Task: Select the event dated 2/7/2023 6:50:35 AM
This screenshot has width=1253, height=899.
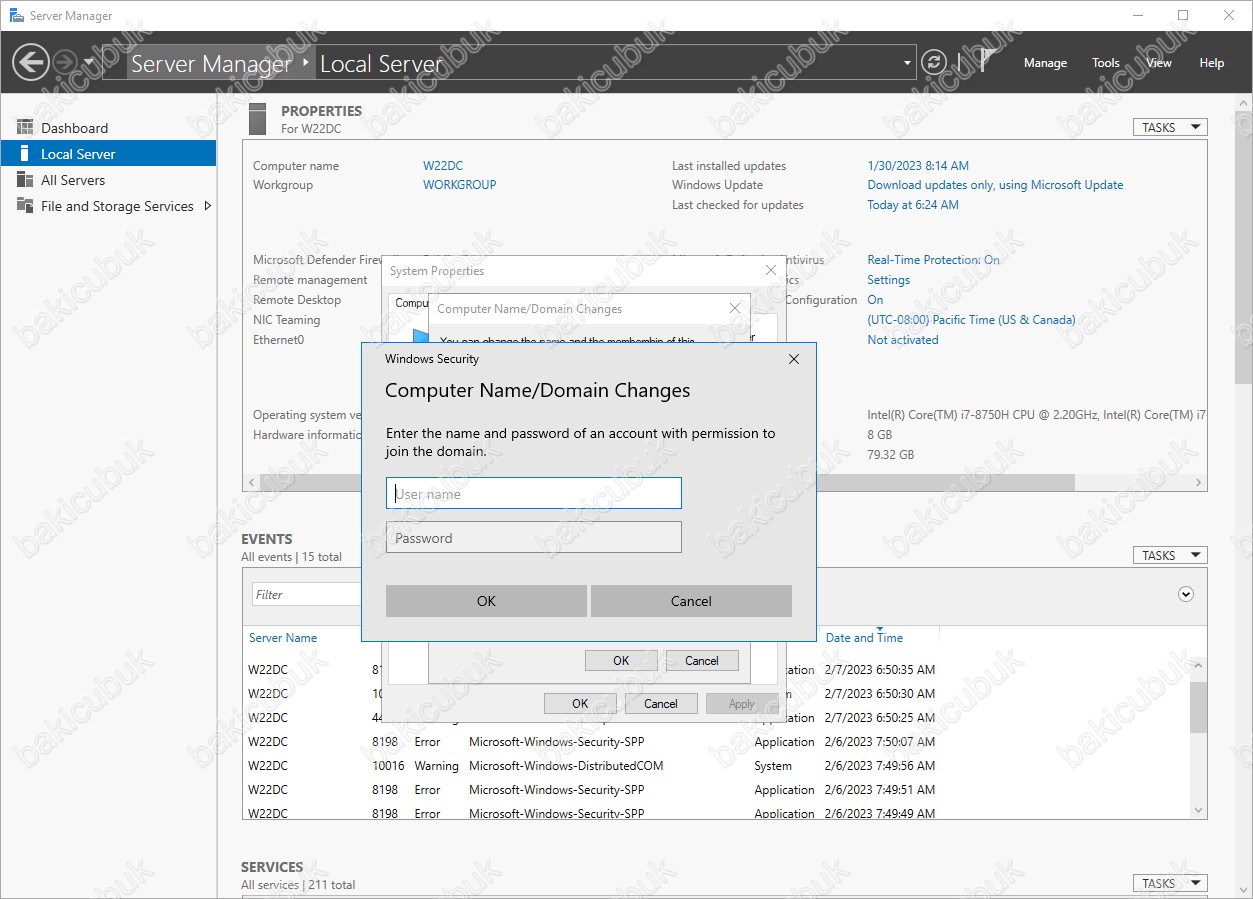Action: (880, 670)
